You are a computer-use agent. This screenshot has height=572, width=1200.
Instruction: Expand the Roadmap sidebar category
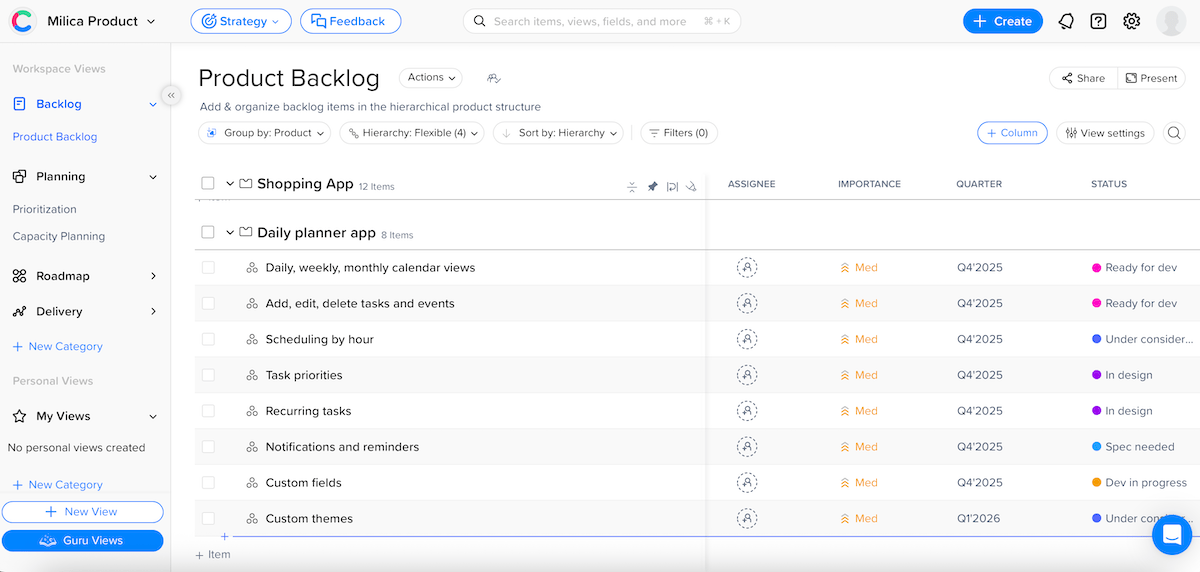(153, 276)
